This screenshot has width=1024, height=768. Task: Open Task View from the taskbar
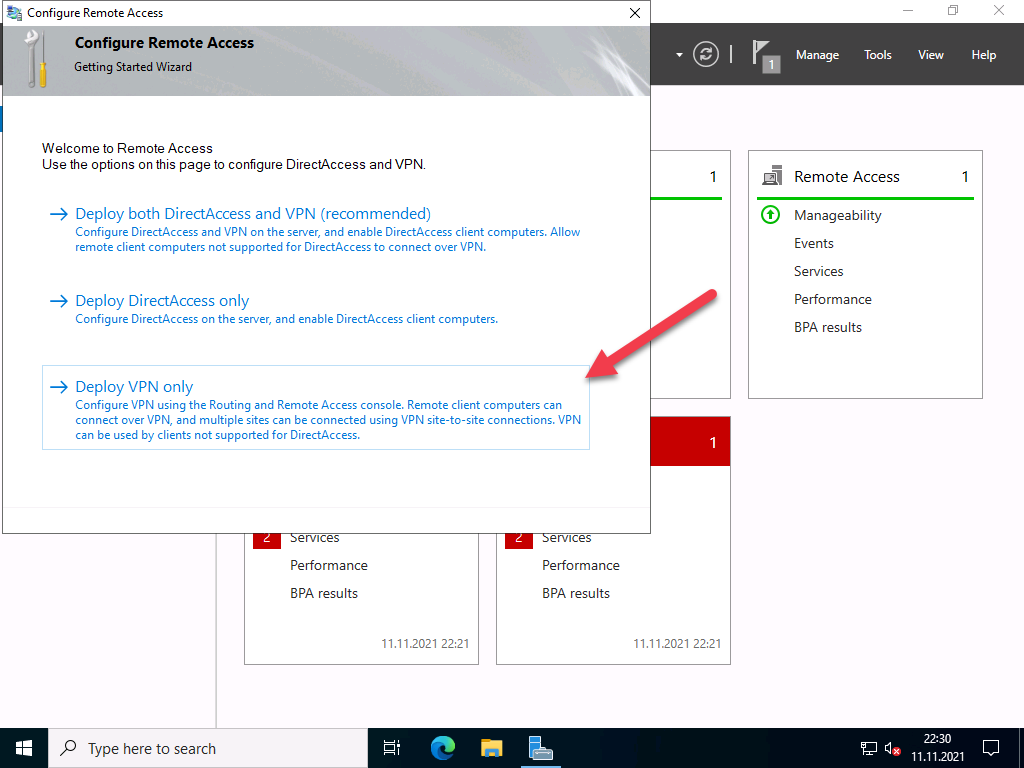(x=392, y=748)
